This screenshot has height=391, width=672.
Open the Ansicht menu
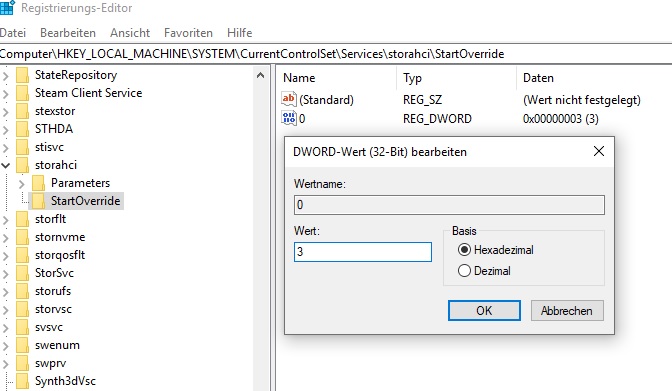130,33
